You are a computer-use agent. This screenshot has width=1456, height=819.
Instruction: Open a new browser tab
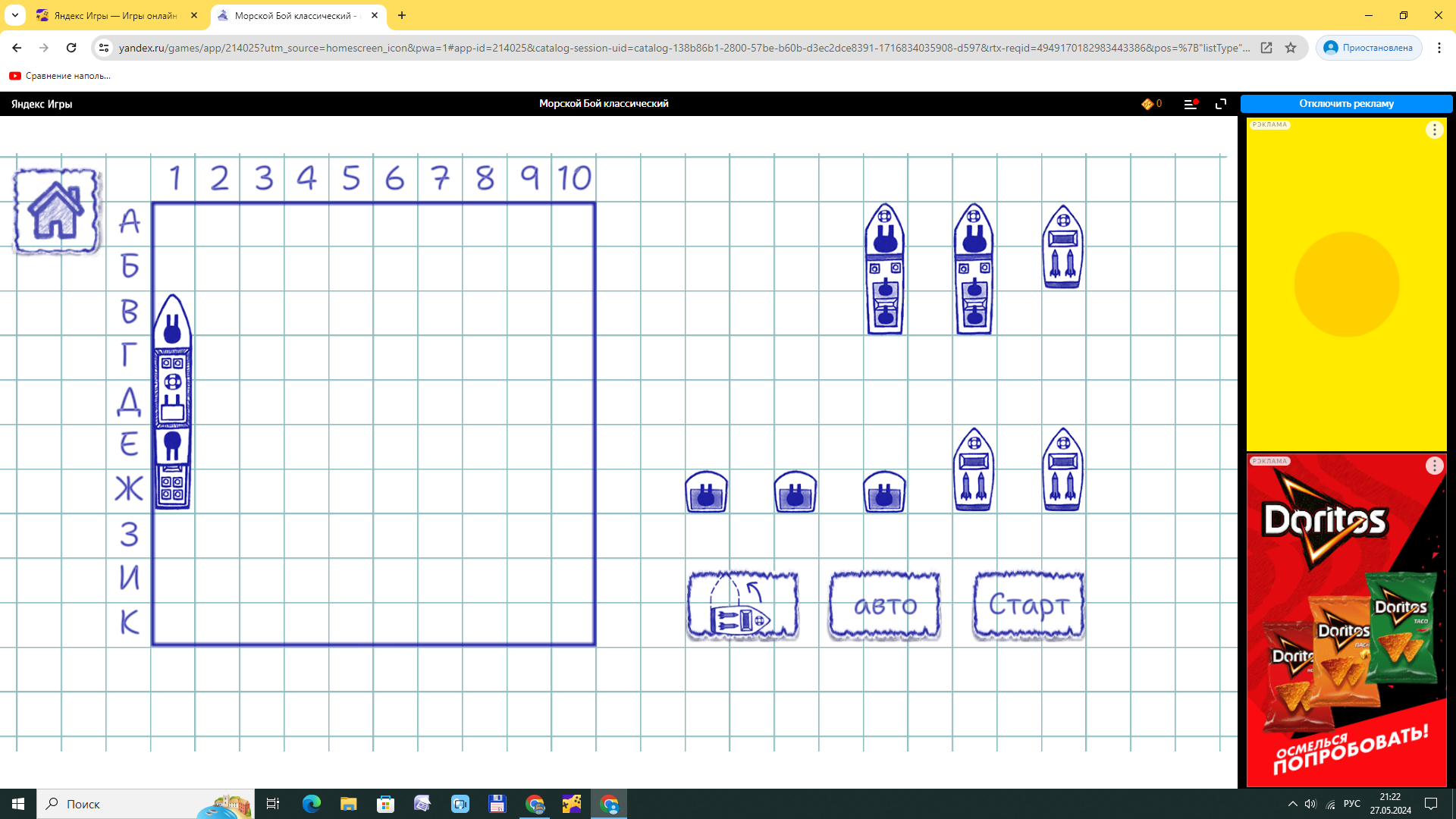402,15
